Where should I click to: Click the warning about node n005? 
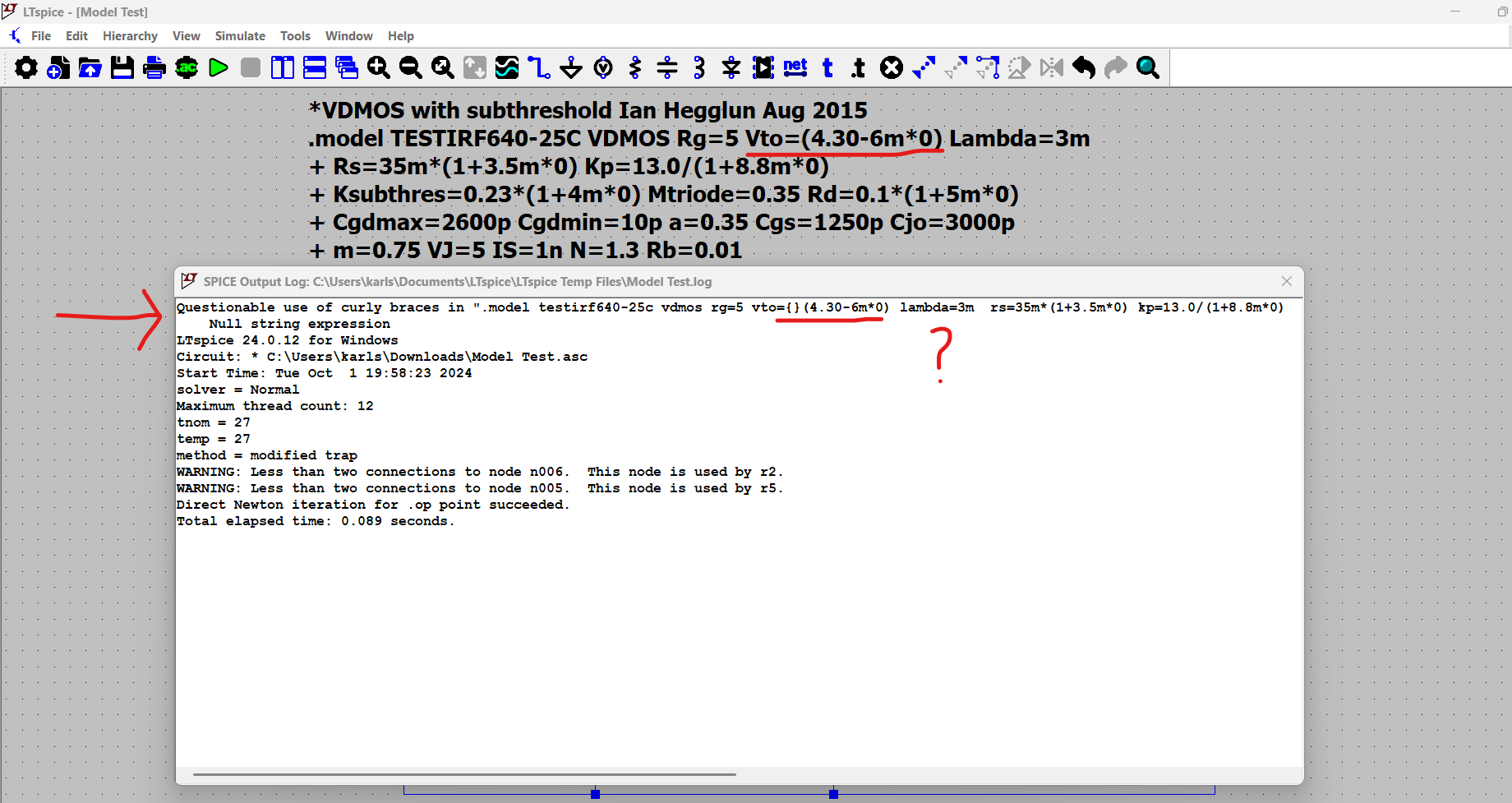coord(480,488)
